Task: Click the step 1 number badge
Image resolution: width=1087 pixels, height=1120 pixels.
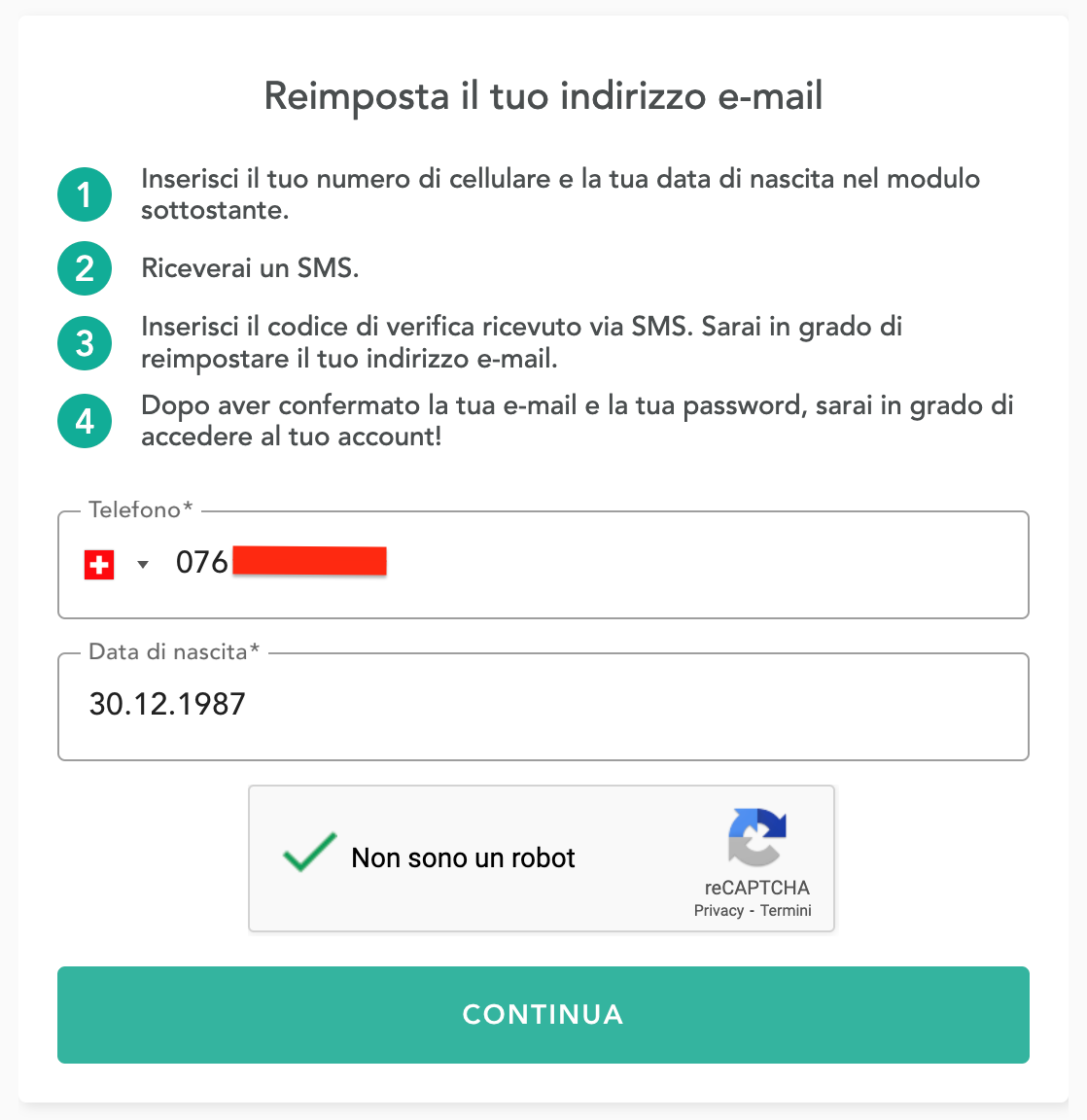Action: point(85,194)
